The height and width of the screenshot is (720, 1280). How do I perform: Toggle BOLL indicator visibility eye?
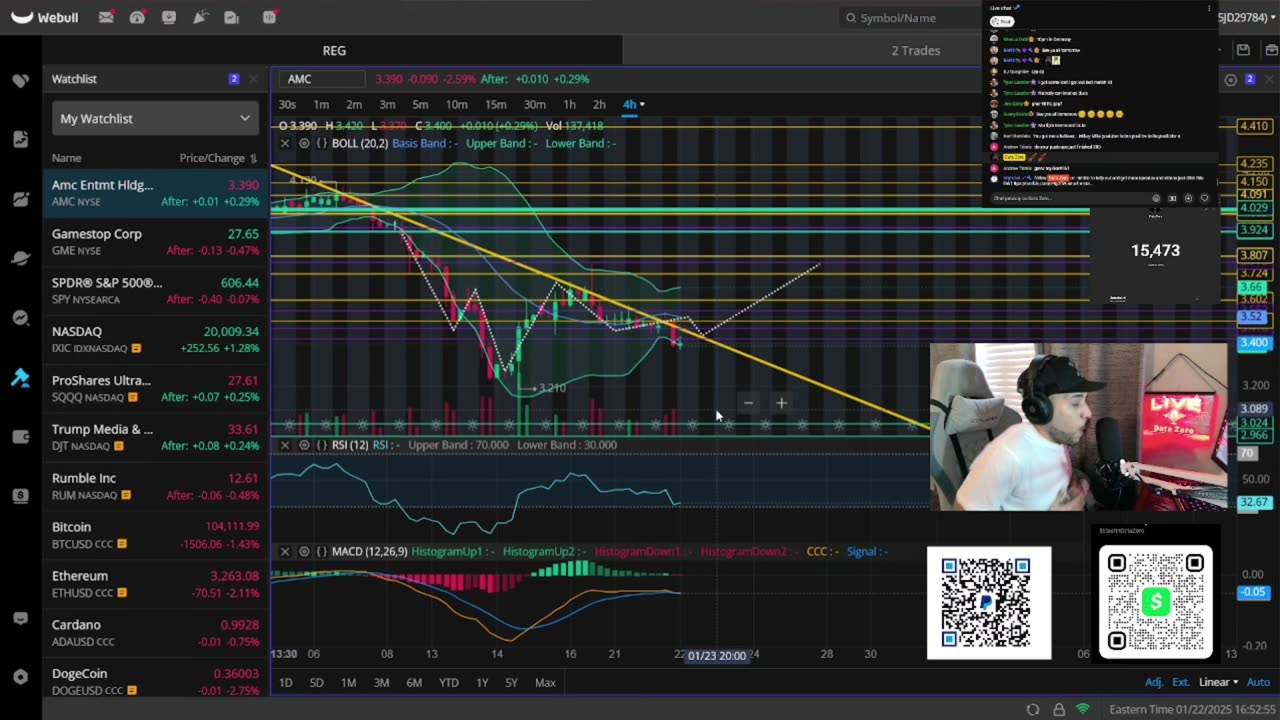304,143
